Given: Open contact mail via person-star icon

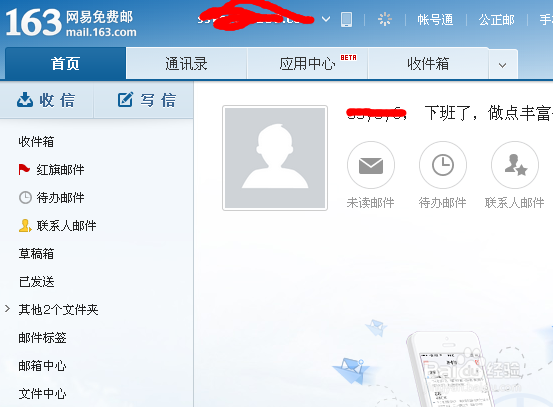Looking at the screenshot, I should click(515, 165).
